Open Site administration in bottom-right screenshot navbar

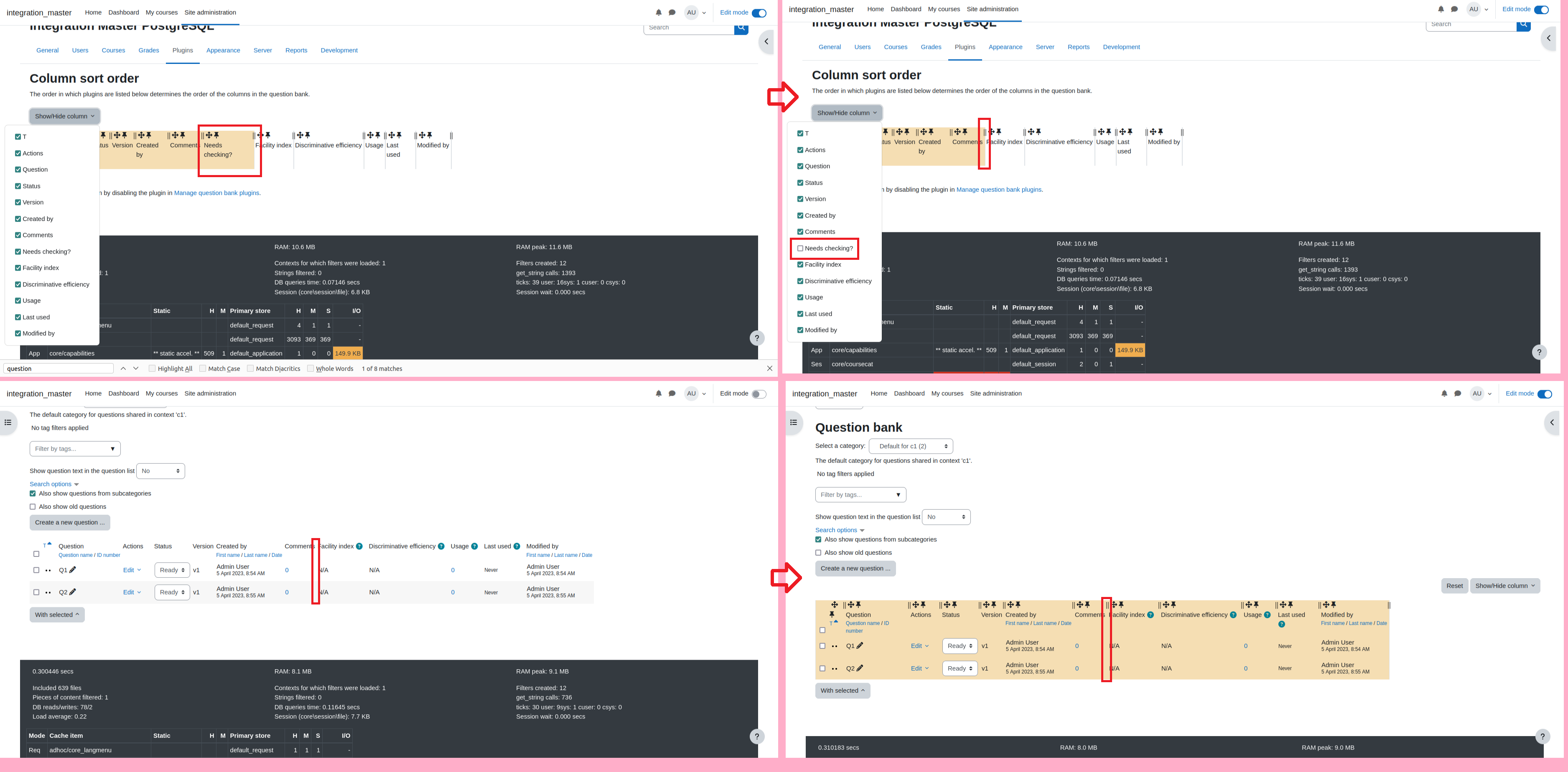pyautogui.click(x=995, y=394)
